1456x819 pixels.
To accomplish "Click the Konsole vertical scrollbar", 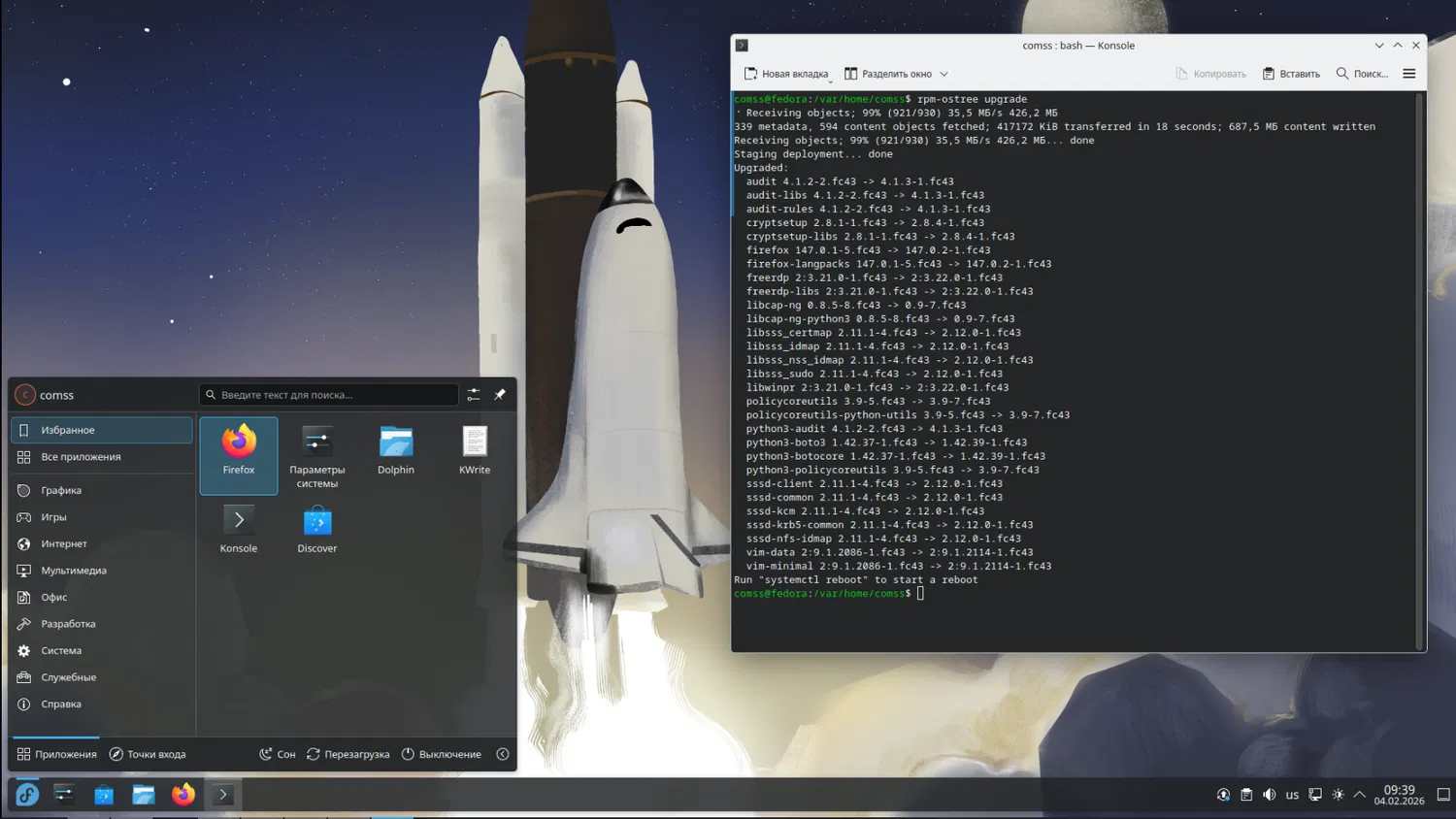I will click(1420, 372).
